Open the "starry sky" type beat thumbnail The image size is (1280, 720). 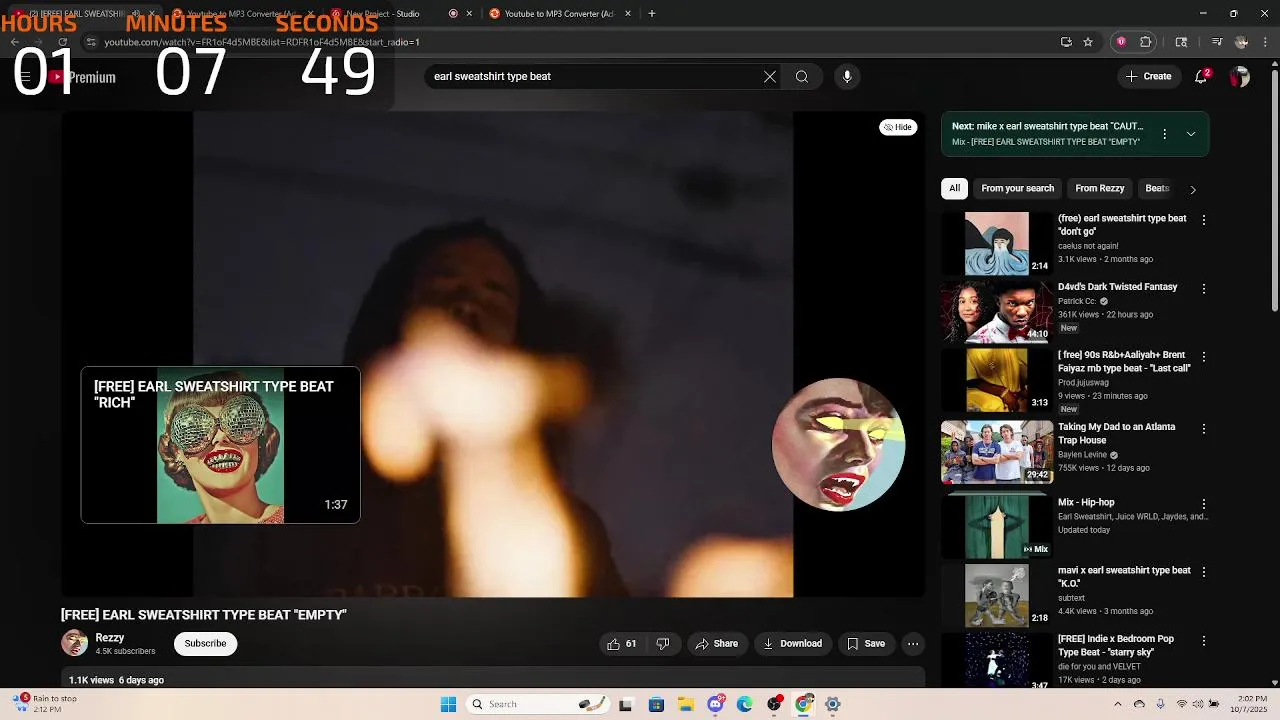[x=996, y=660]
